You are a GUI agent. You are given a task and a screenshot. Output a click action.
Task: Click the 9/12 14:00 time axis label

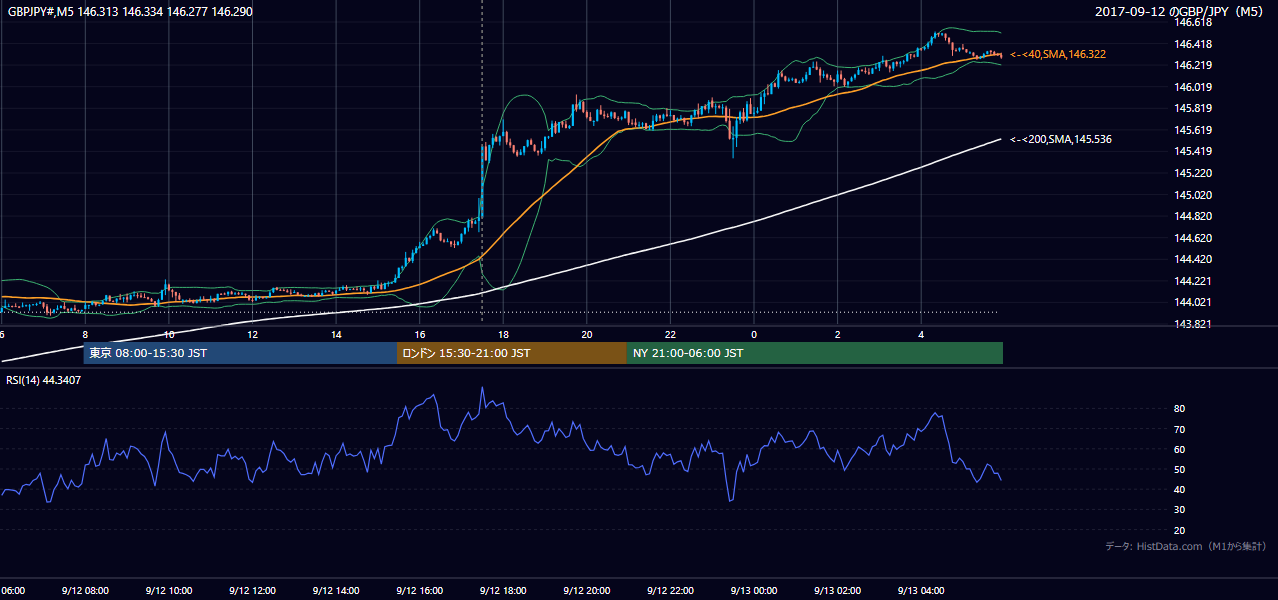pyautogui.click(x=336, y=591)
